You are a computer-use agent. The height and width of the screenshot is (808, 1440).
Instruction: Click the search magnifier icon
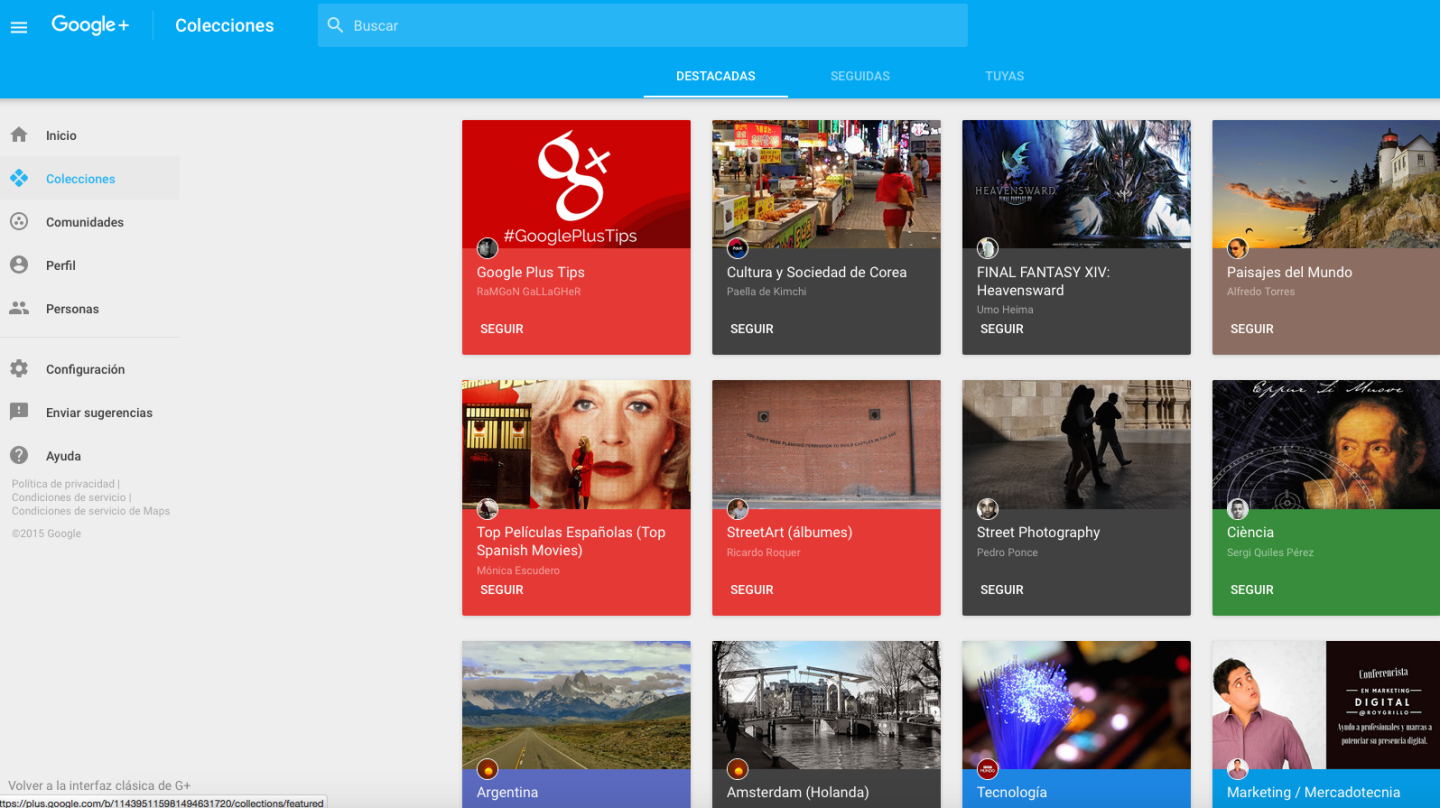click(x=336, y=25)
